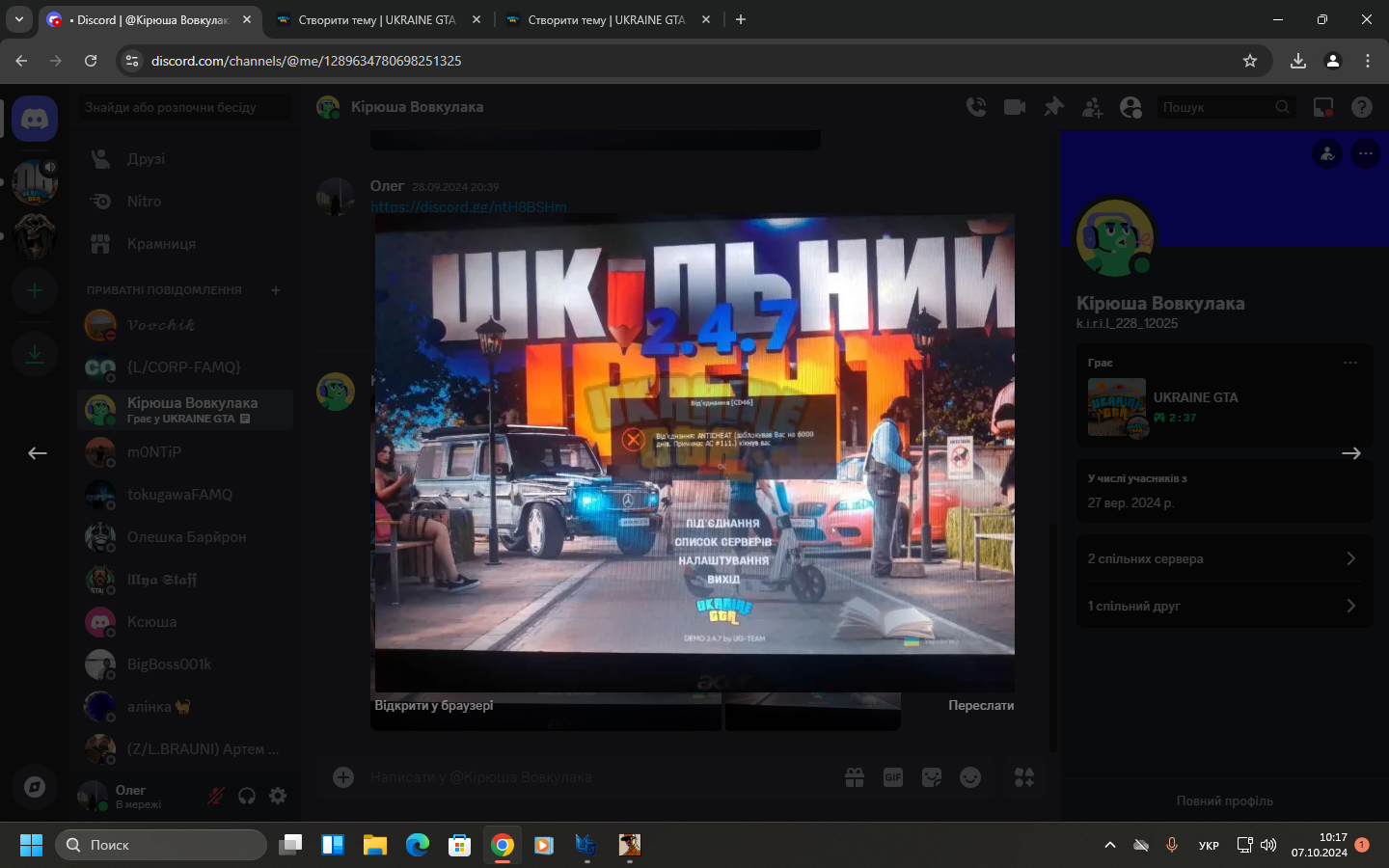Switch to second Створити тему browser tab
The image size is (1389, 868).
coord(608,19)
